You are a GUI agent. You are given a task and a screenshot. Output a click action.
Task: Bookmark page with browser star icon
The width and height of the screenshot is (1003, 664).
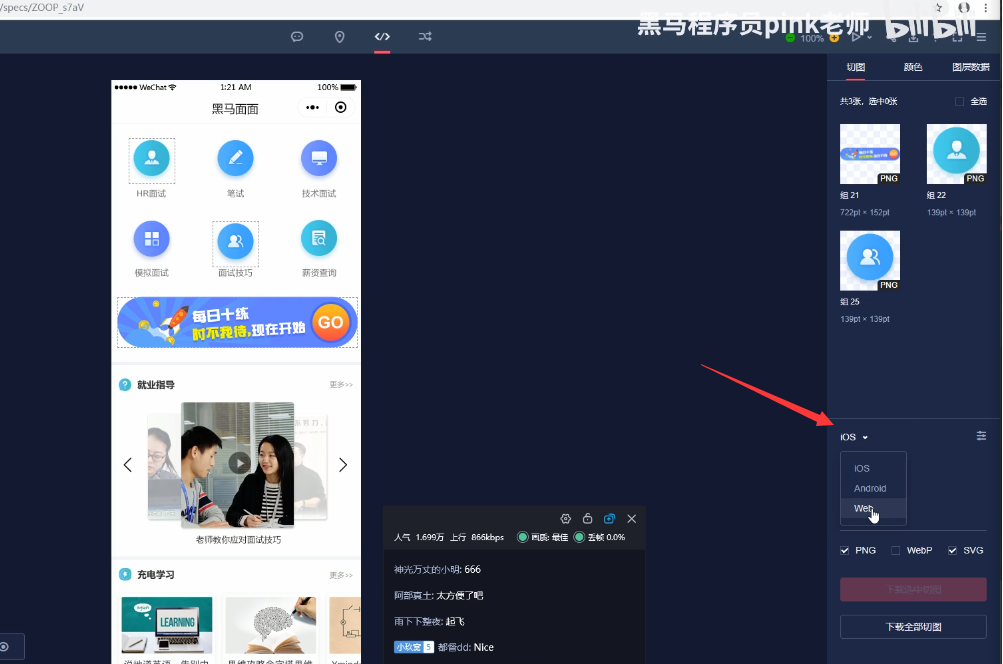(939, 8)
